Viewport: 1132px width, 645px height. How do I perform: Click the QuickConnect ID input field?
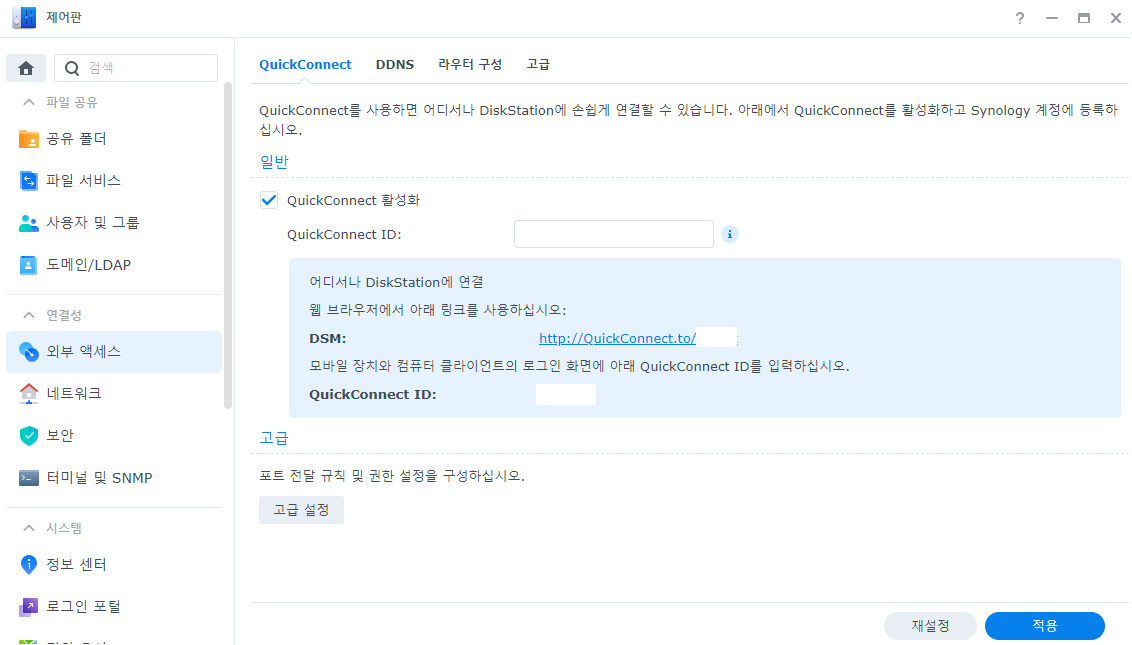click(x=614, y=234)
